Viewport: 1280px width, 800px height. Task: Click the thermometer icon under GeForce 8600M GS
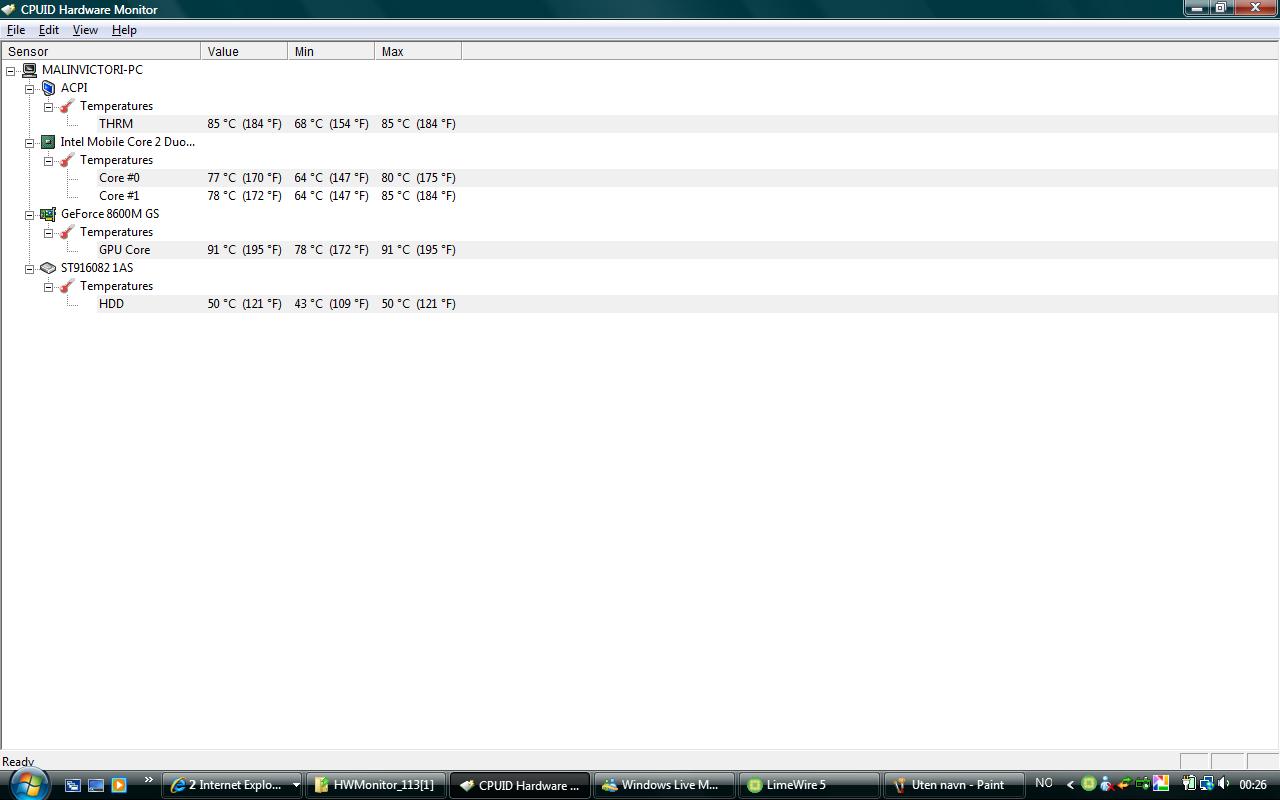pos(67,232)
